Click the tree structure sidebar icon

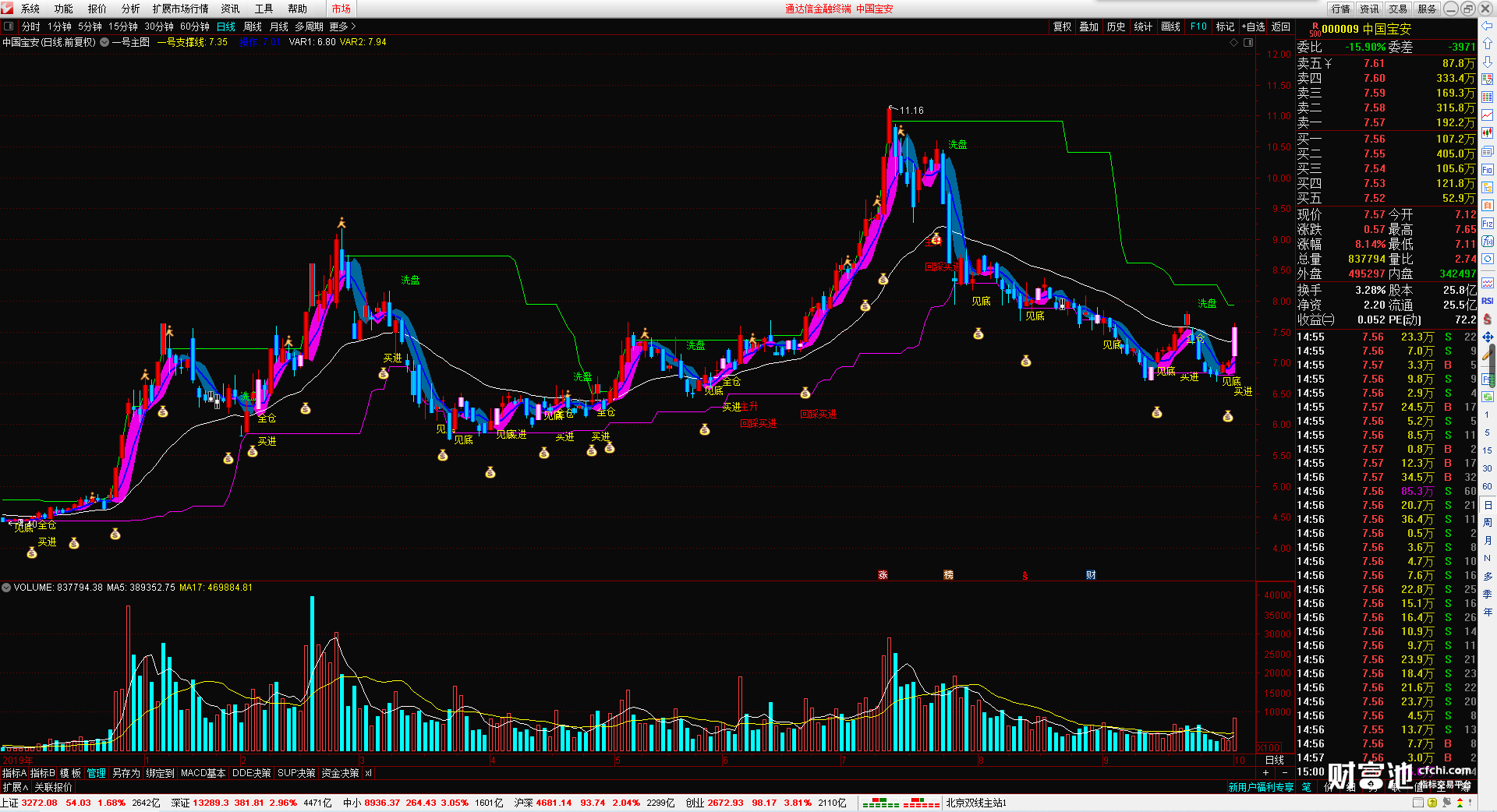point(1488,187)
